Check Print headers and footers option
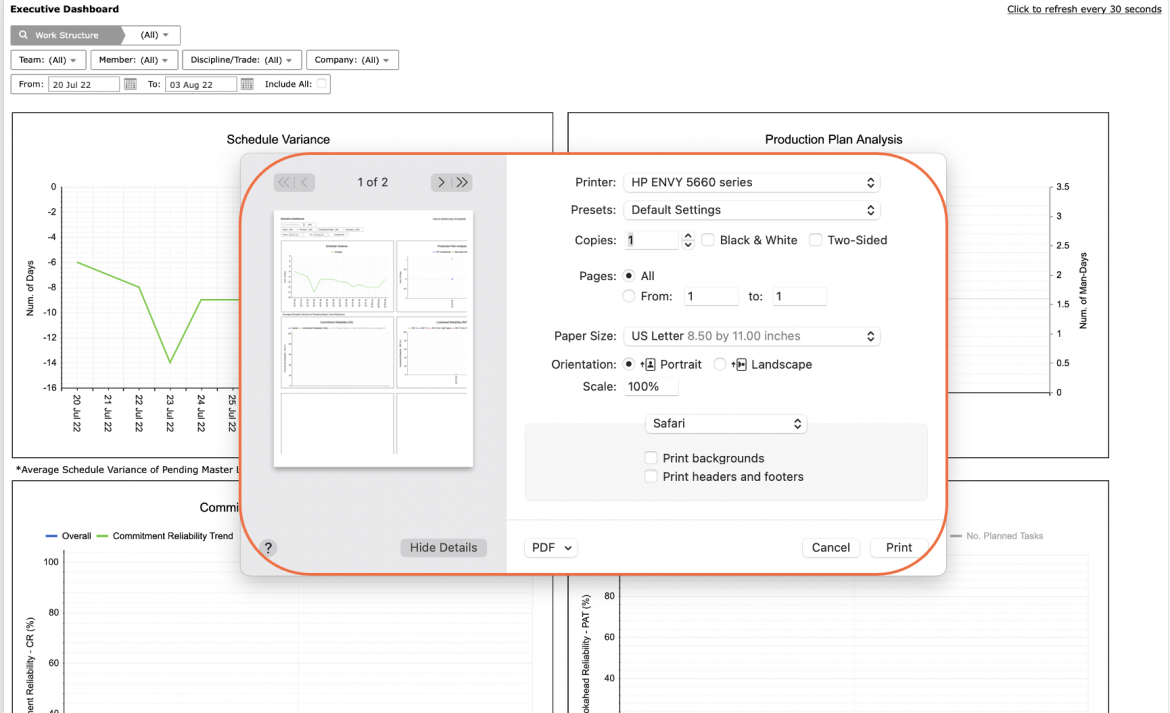1170x713 pixels. pyautogui.click(x=651, y=477)
